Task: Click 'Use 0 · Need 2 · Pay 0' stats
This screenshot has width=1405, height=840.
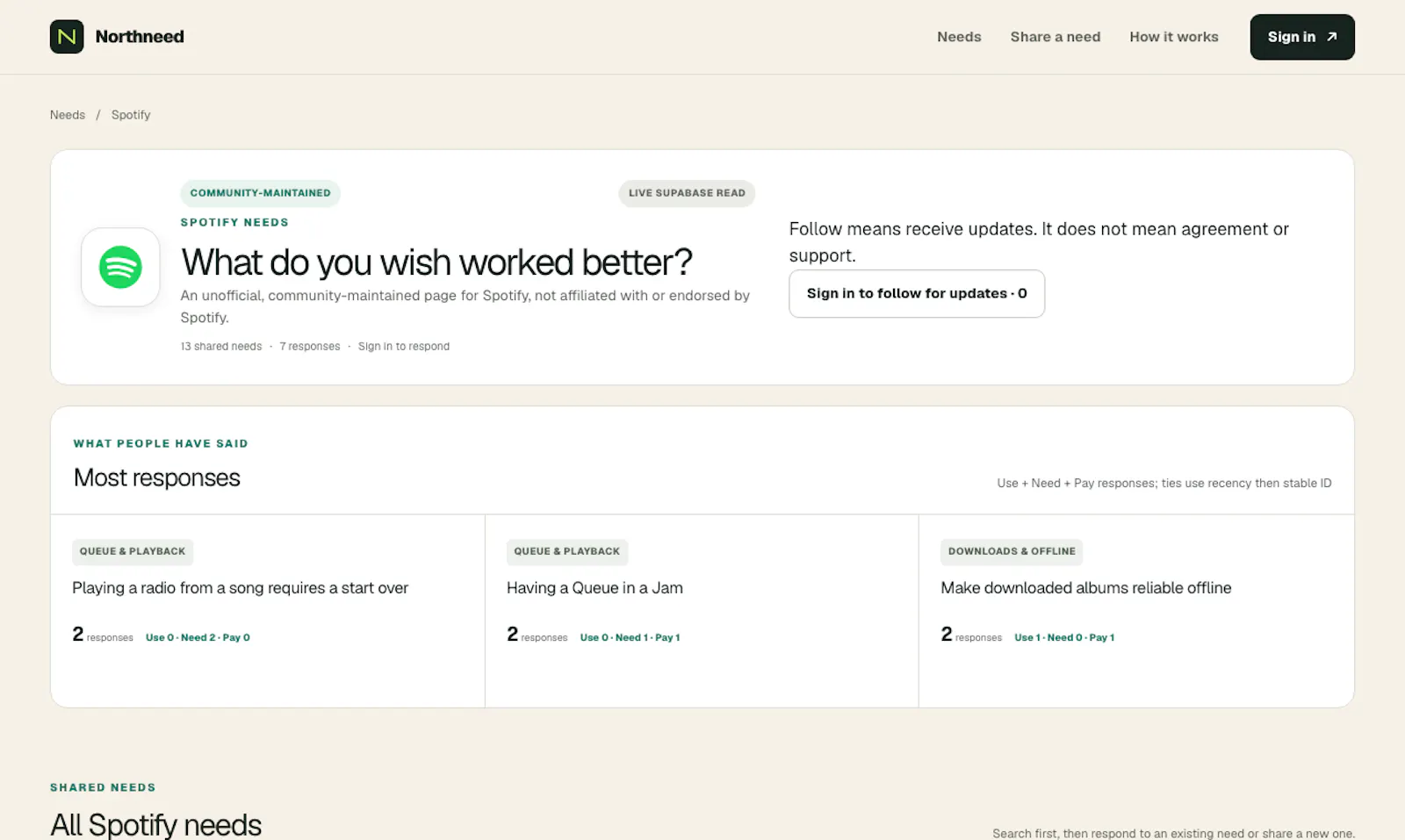Action: point(198,638)
